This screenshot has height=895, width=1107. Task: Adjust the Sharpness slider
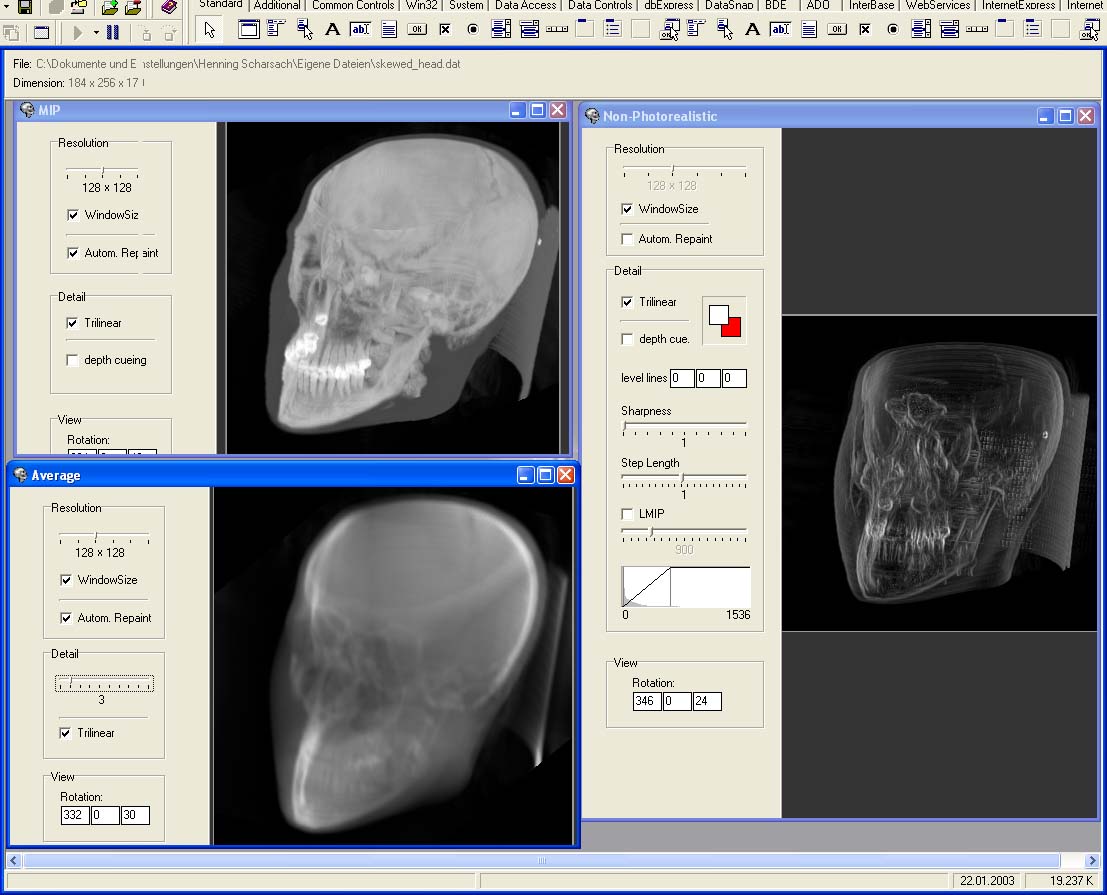coord(625,426)
